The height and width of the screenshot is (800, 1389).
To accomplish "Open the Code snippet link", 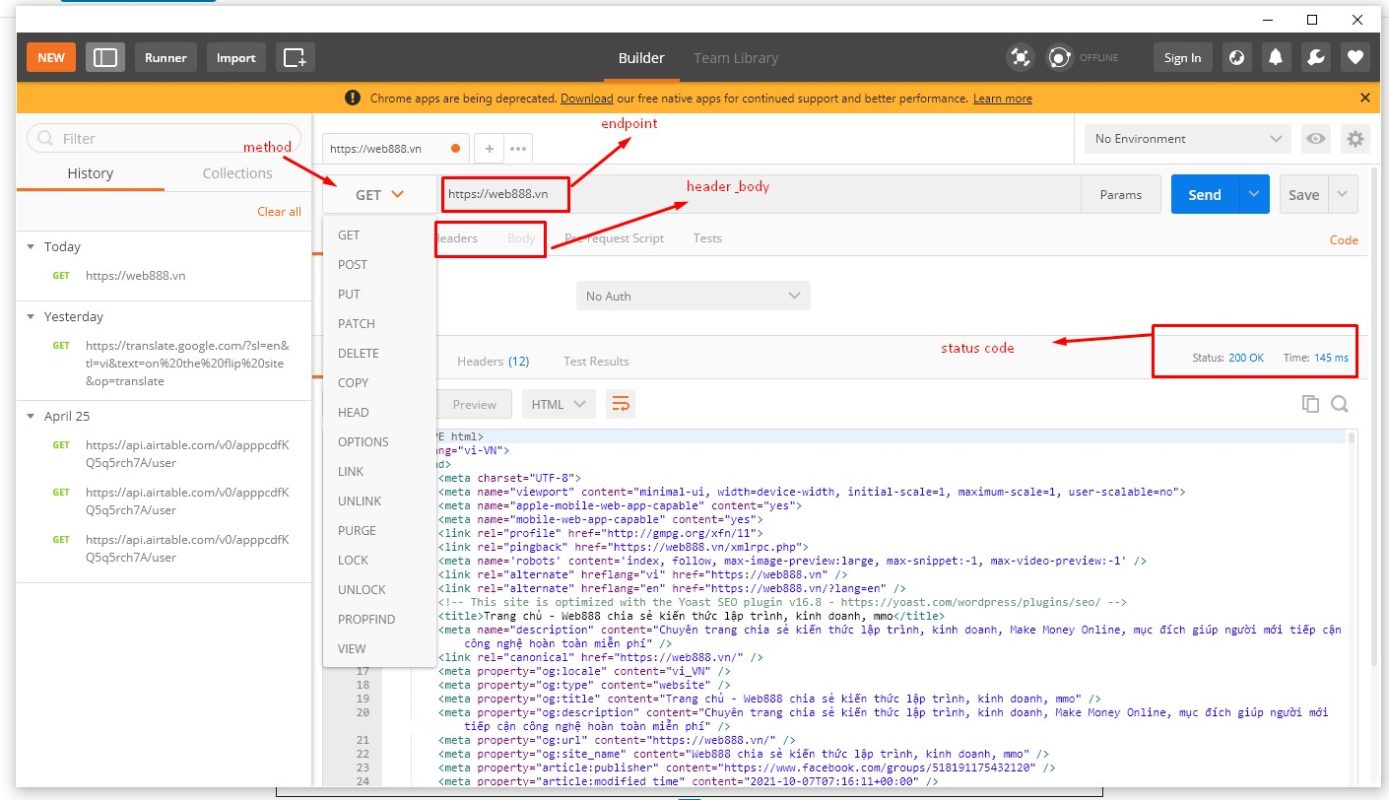I will (x=1344, y=239).
